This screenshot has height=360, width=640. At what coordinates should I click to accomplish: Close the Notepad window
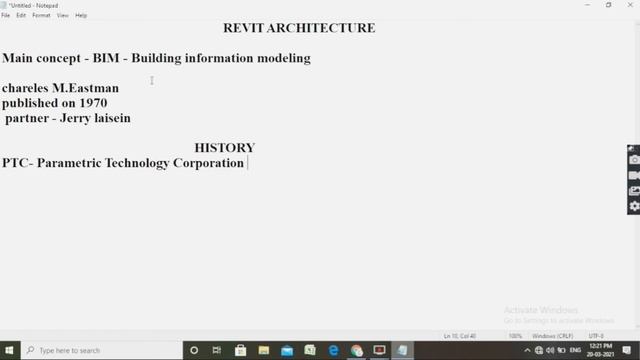coord(630,5)
